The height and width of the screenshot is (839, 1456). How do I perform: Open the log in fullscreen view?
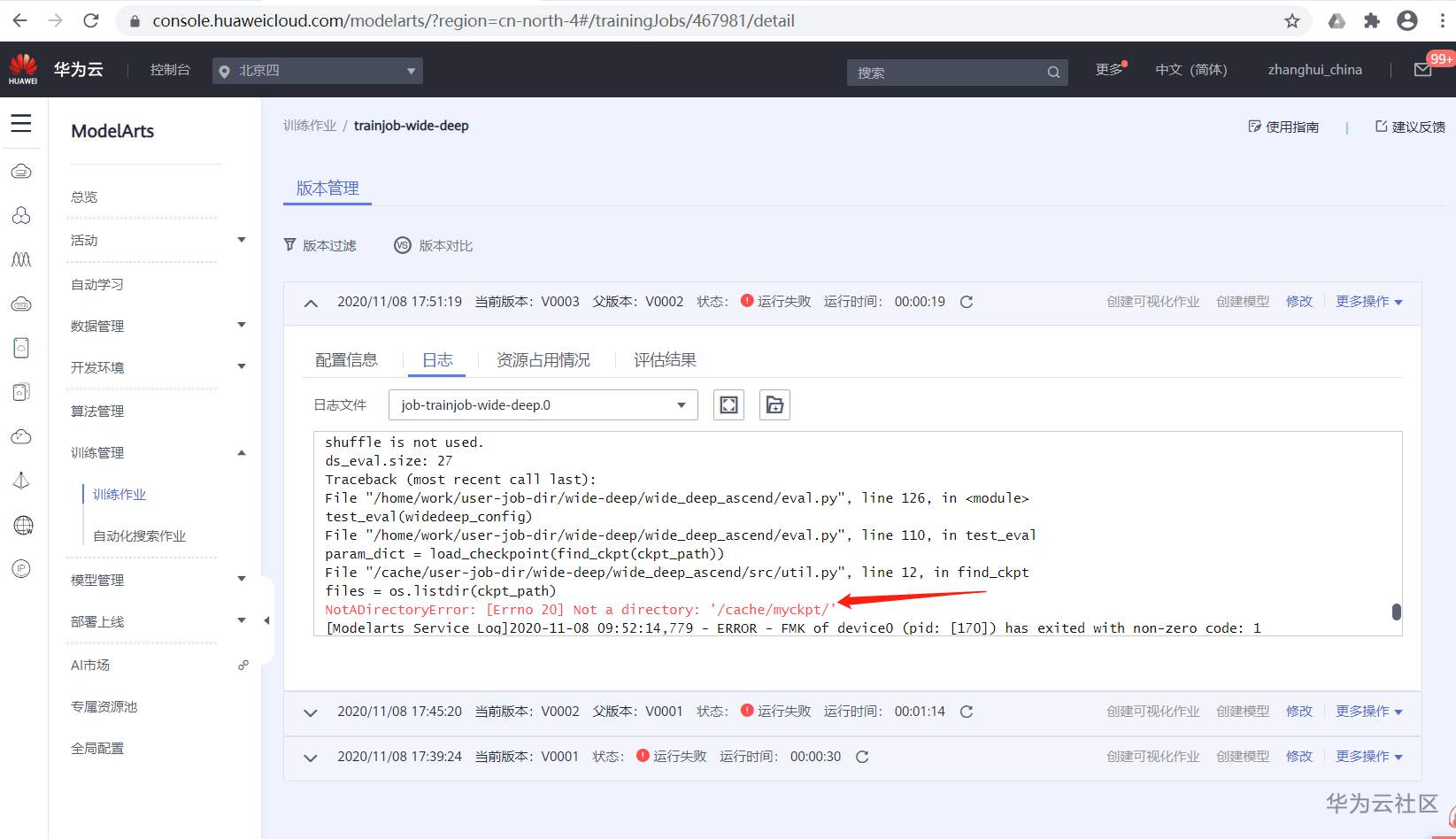(x=728, y=404)
